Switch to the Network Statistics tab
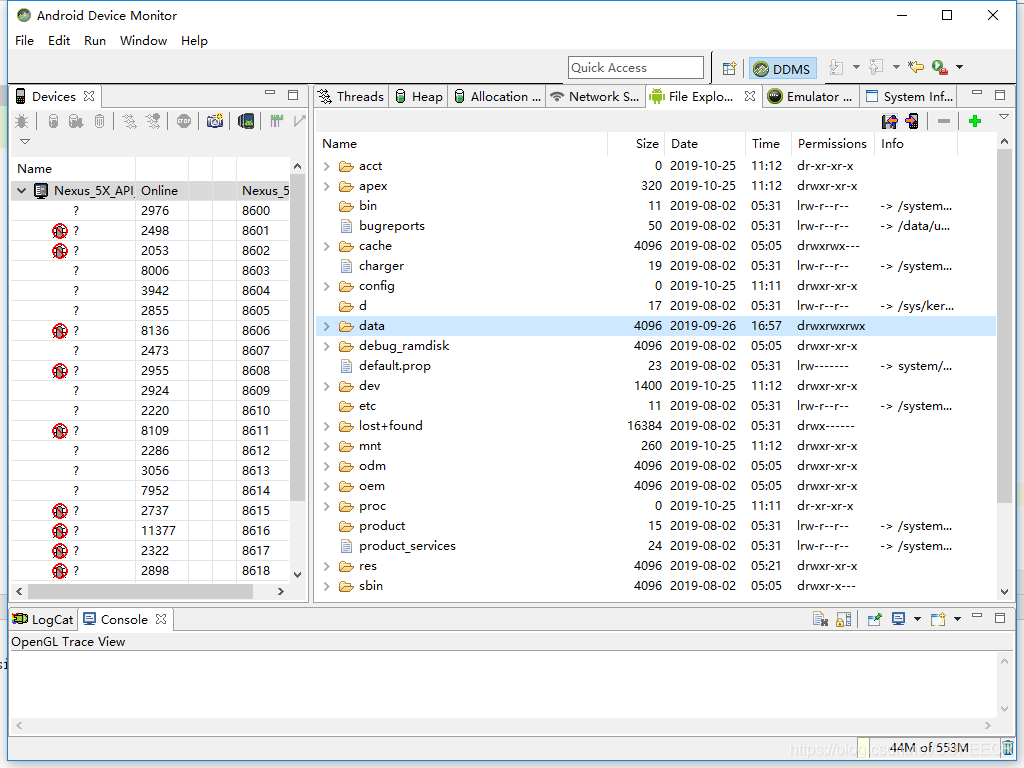This screenshot has height=768, width=1024. pyautogui.click(x=595, y=97)
